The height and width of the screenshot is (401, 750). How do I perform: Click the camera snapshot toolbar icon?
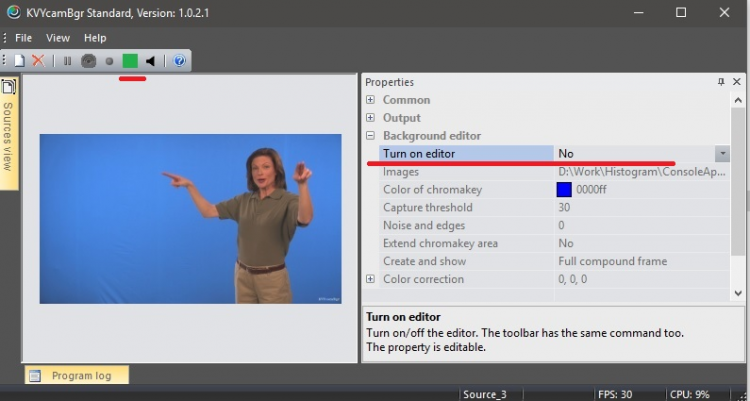tap(88, 61)
